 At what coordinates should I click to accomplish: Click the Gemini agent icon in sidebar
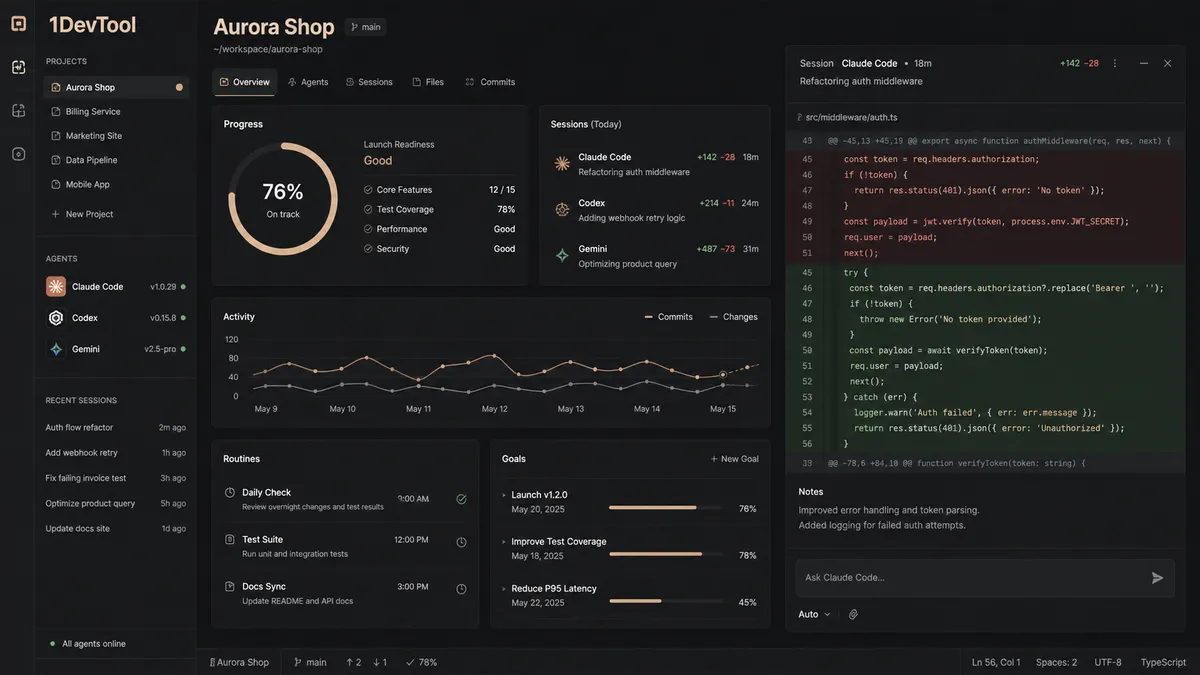click(x=56, y=349)
